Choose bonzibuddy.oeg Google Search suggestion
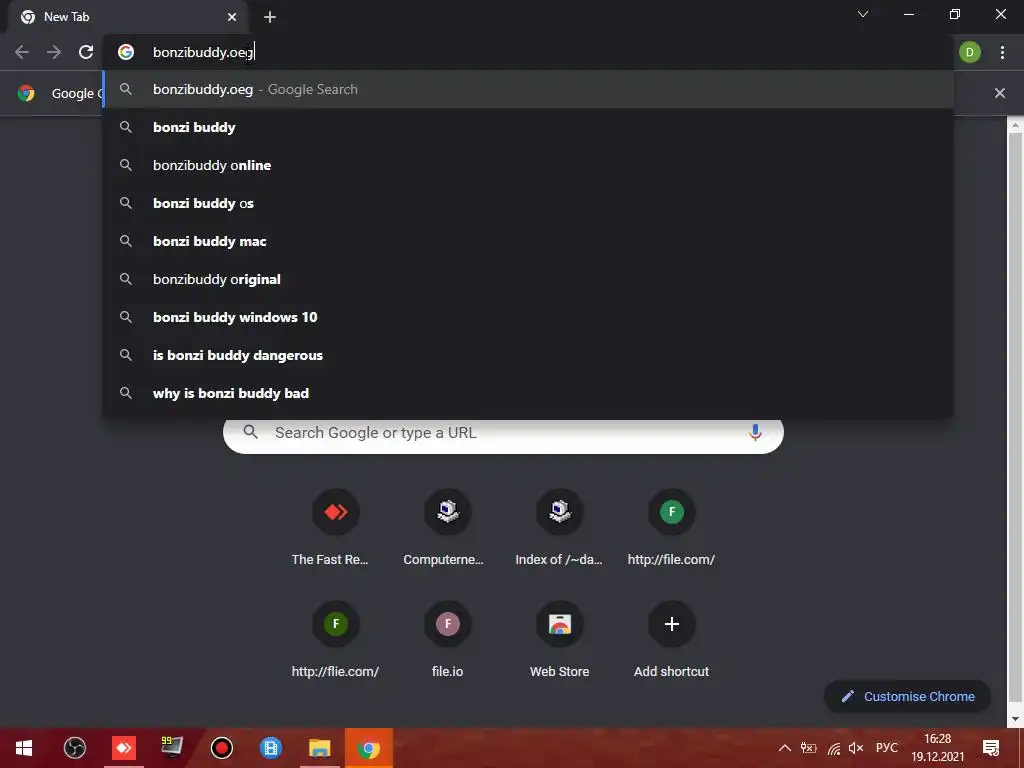 (528, 89)
